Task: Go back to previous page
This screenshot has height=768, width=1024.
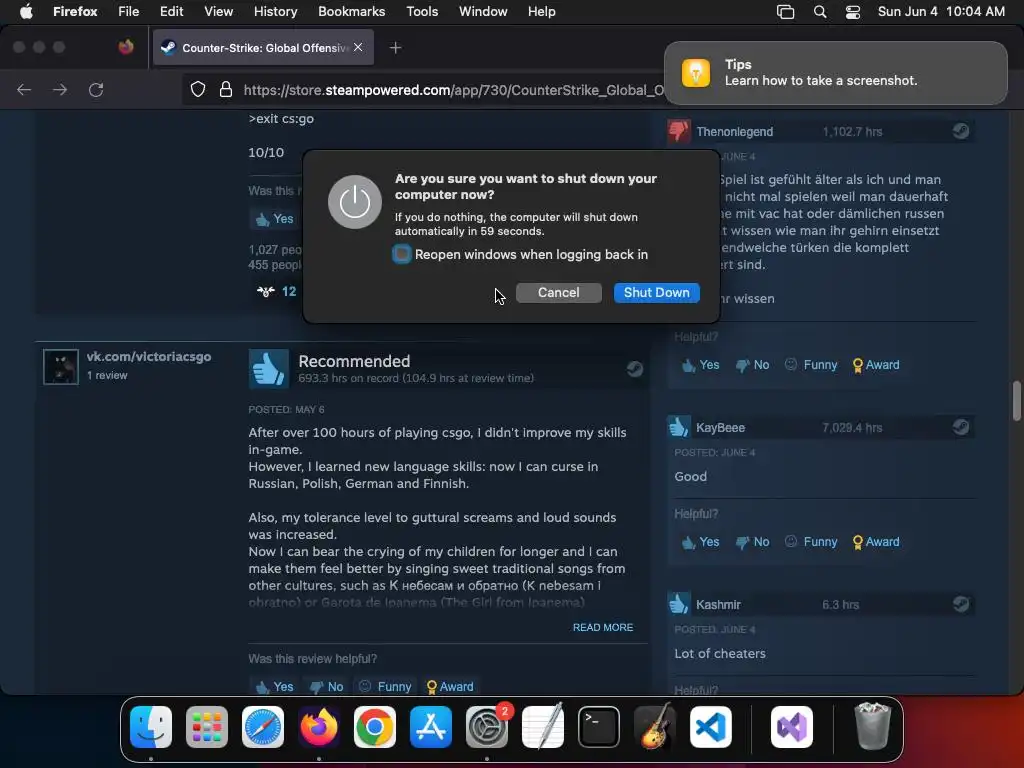Action: [x=24, y=89]
